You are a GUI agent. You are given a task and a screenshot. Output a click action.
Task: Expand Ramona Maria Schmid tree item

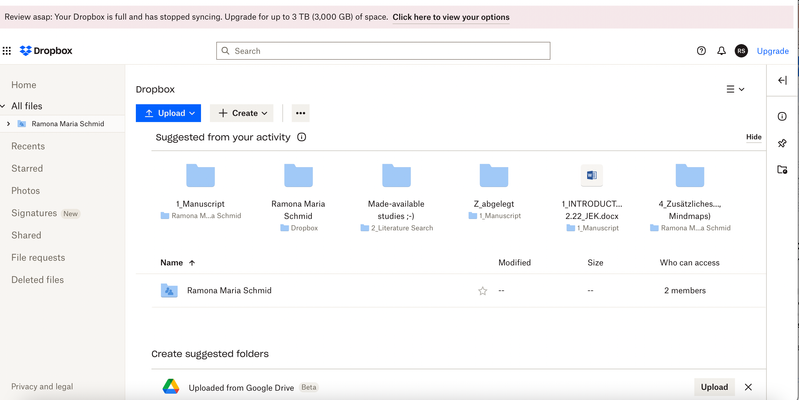point(9,124)
